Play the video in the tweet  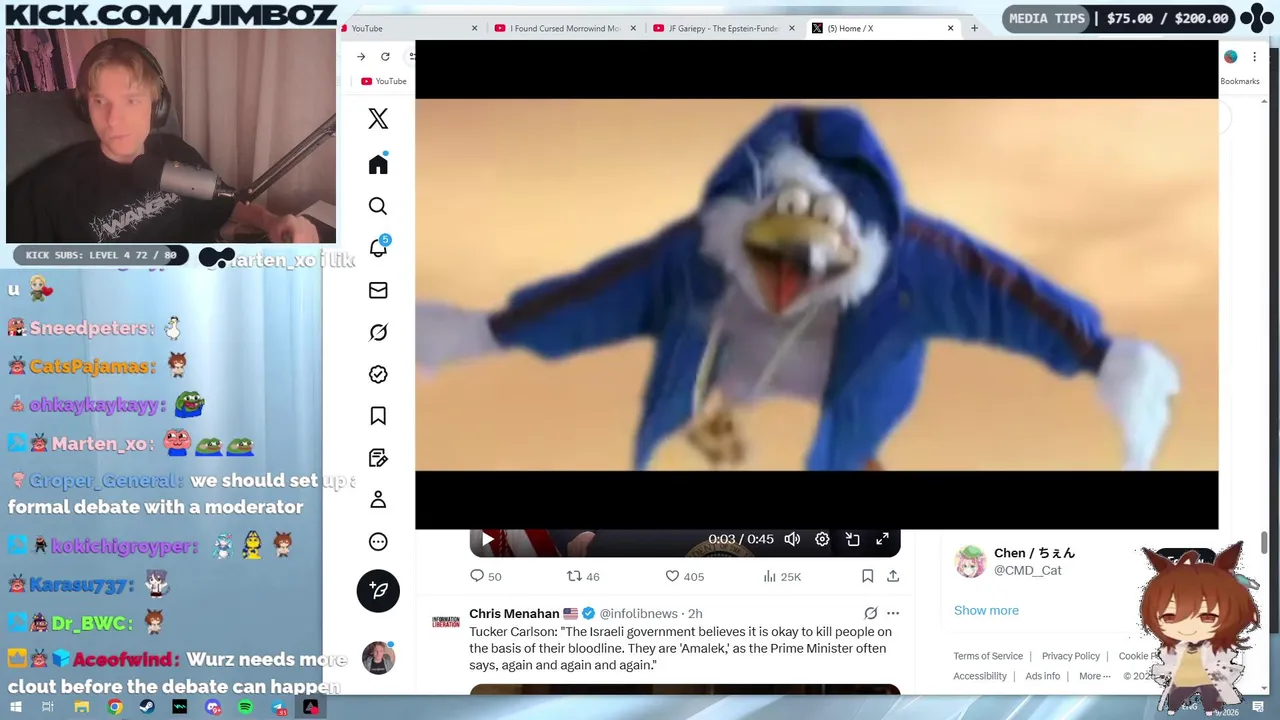click(487, 539)
